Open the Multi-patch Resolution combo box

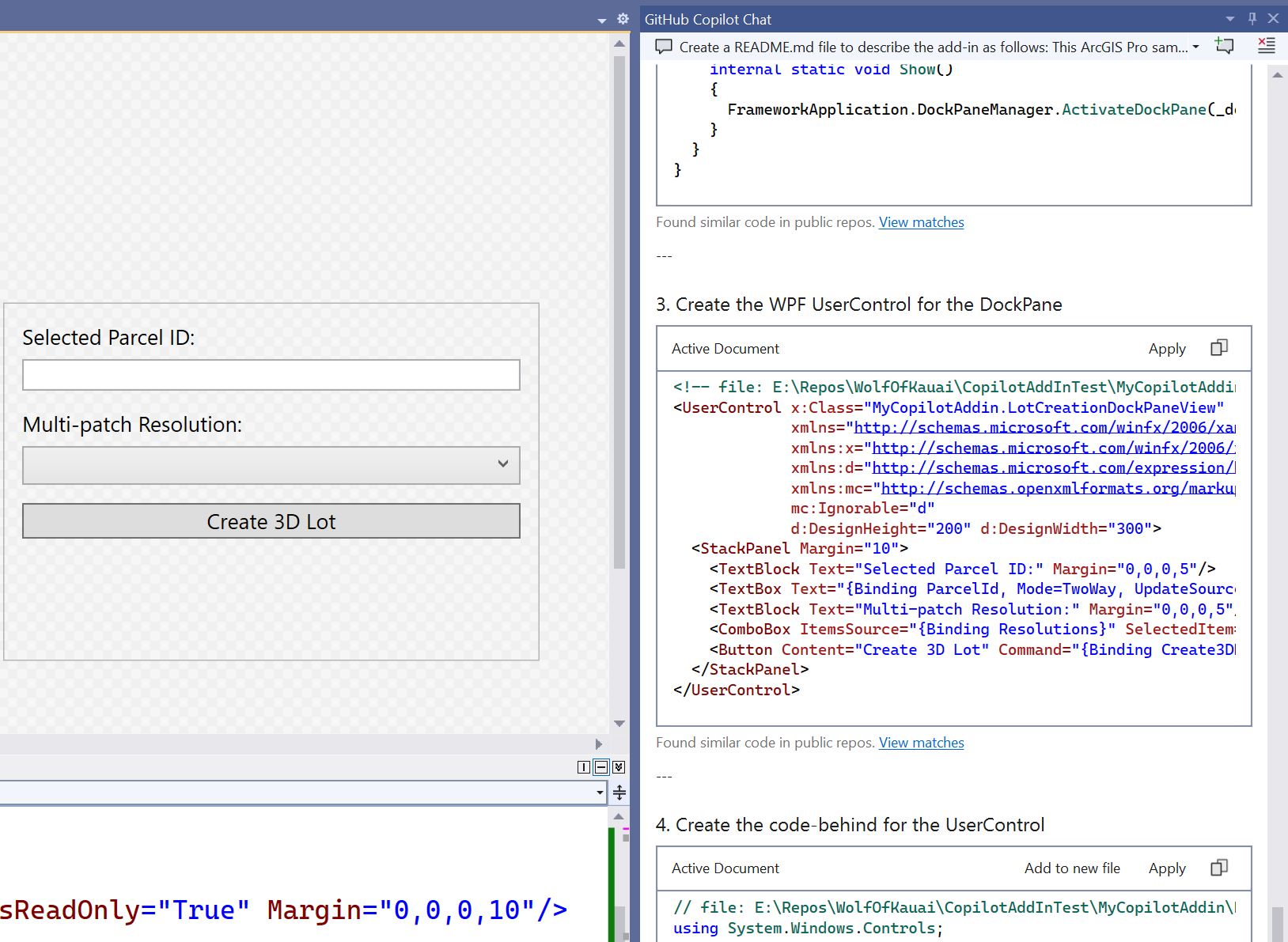click(x=271, y=465)
